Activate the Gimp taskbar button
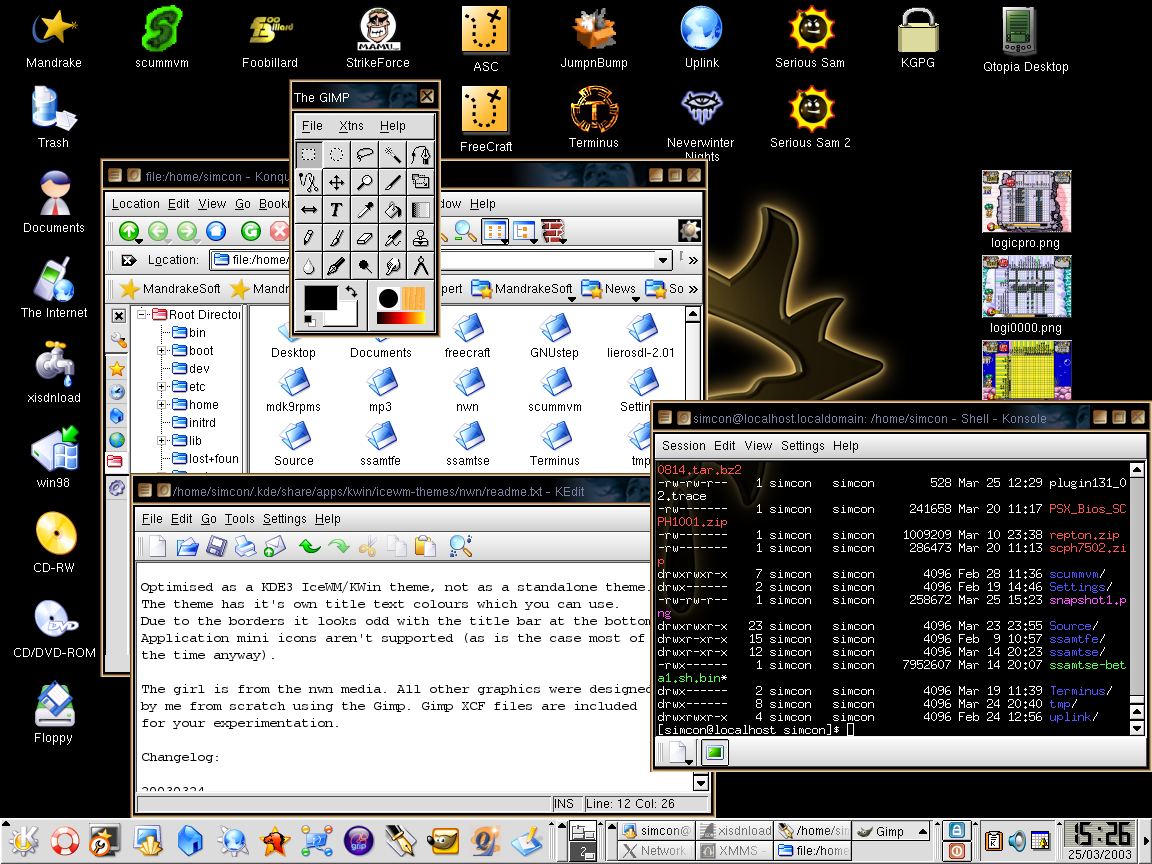The height and width of the screenshot is (864, 1152). (890, 831)
